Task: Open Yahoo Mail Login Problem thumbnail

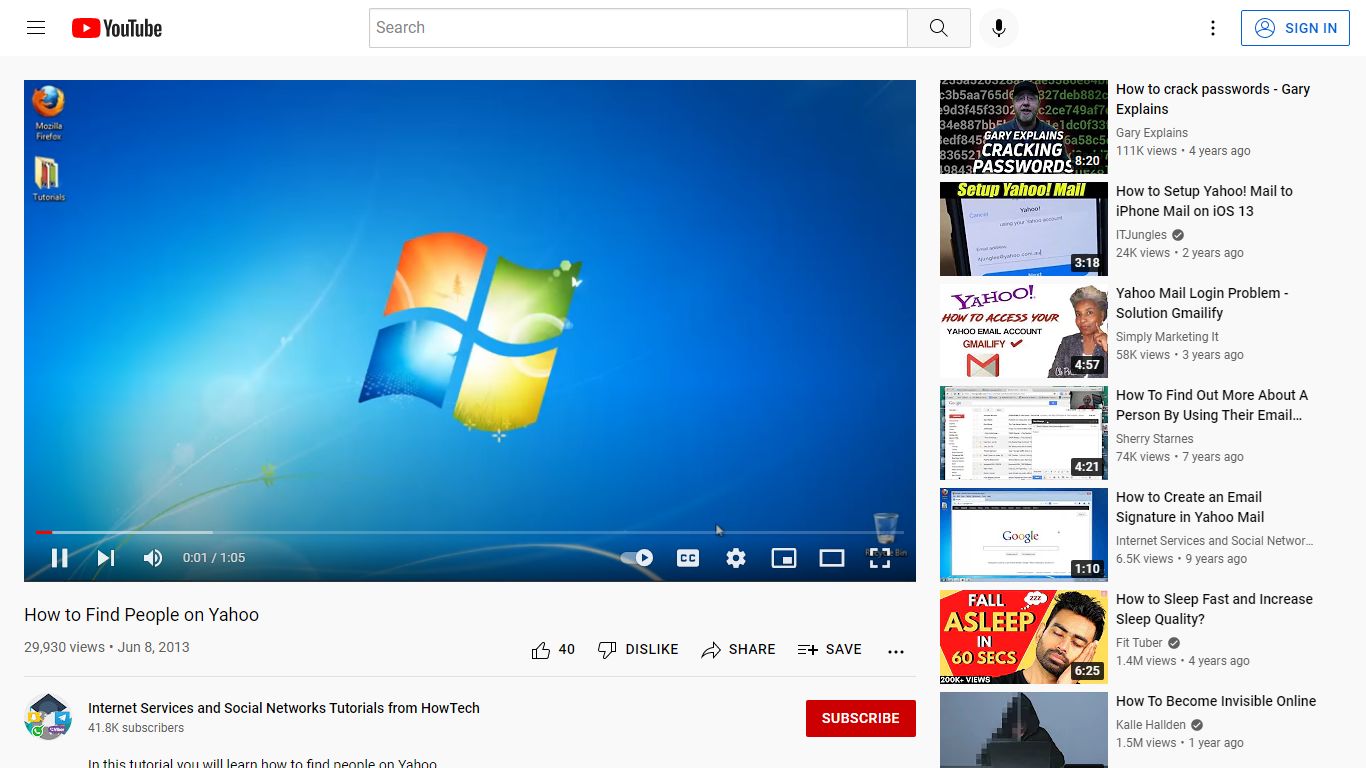Action: [1024, 331]
